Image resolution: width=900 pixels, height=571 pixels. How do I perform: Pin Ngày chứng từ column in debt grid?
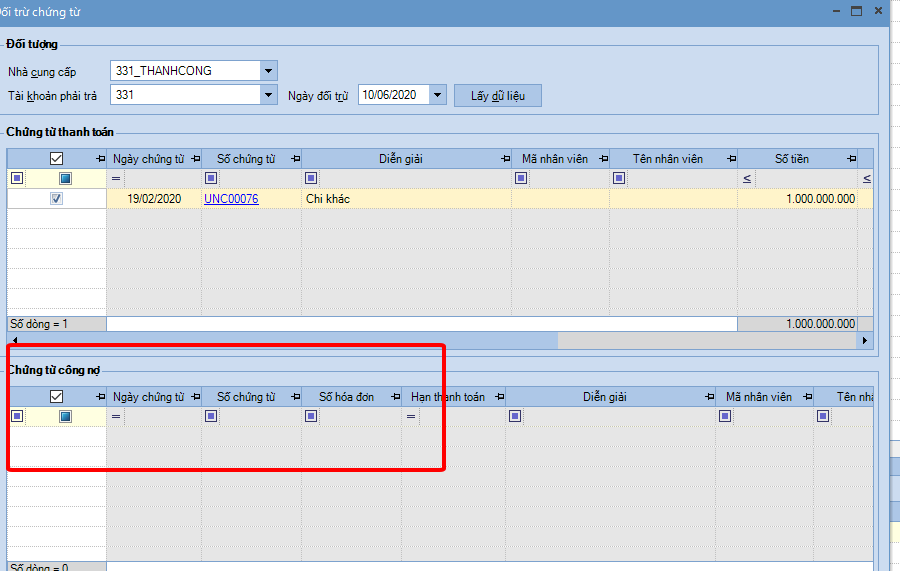[x=196, y=397]
